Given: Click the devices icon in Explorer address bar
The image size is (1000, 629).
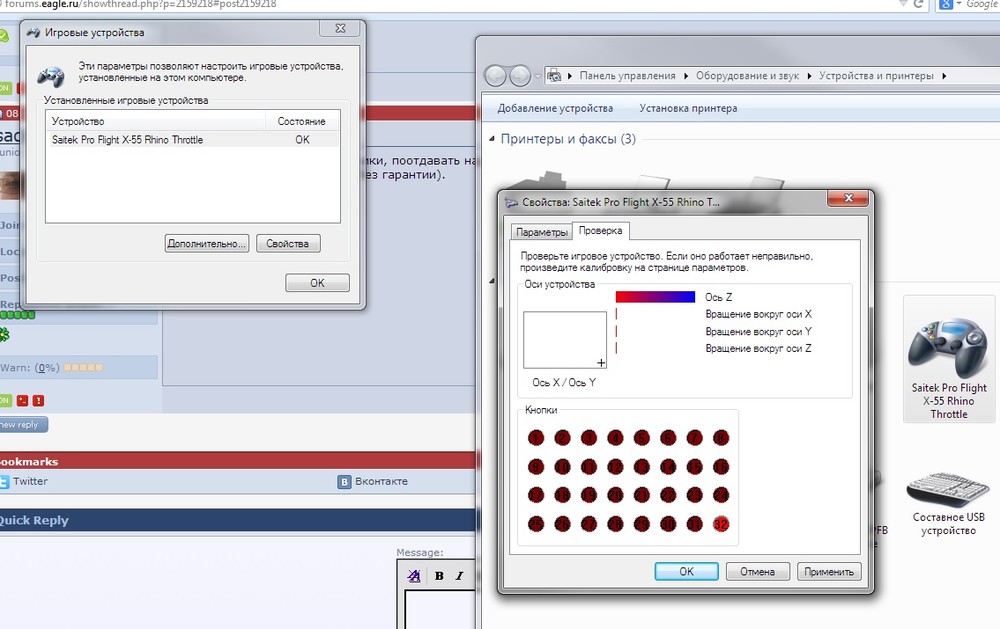Looking at the screenshot, I should [554, 76].
